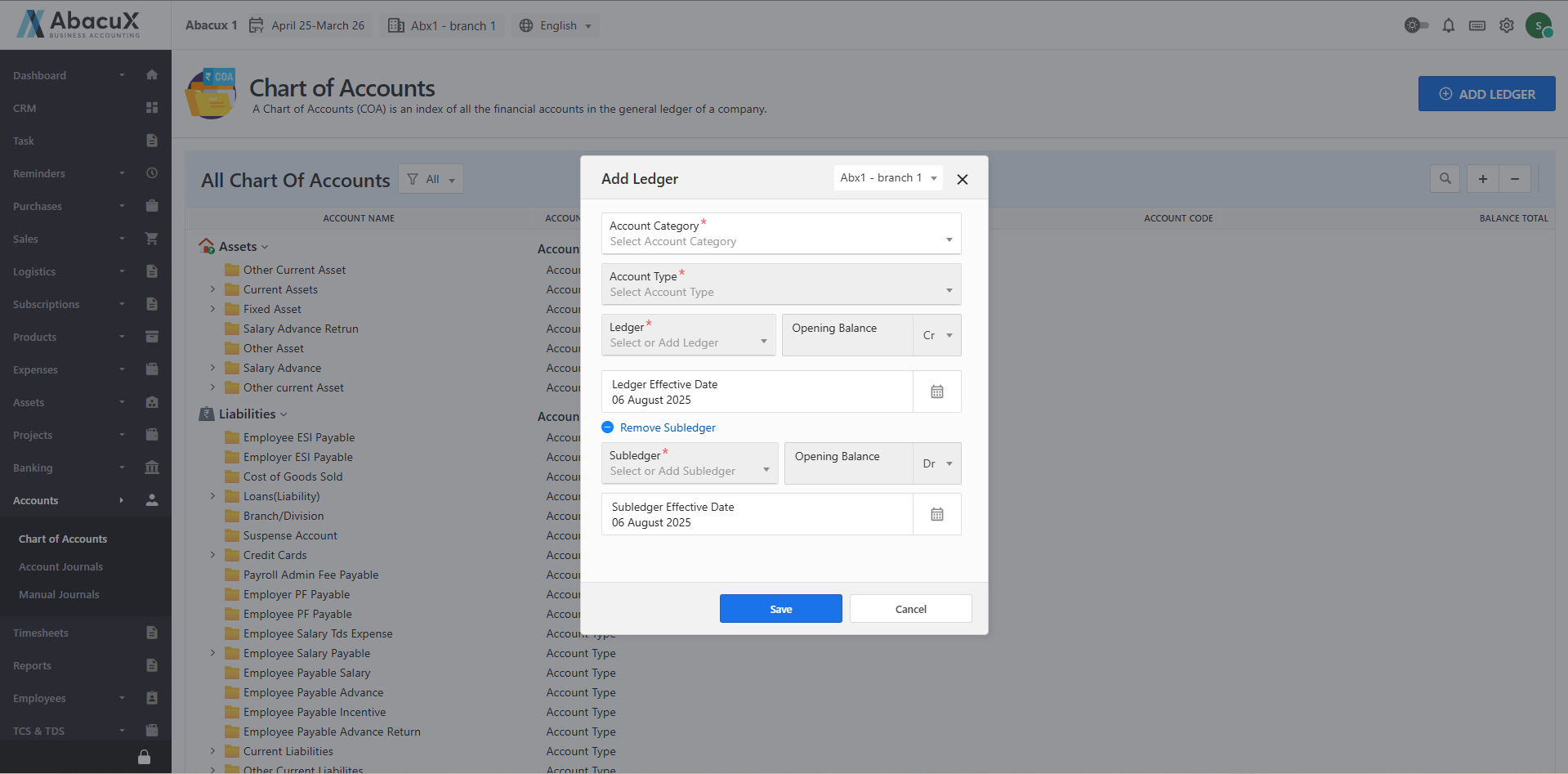
Task: Open Account Journals in sidebar
Action: [x=61, y=567]
